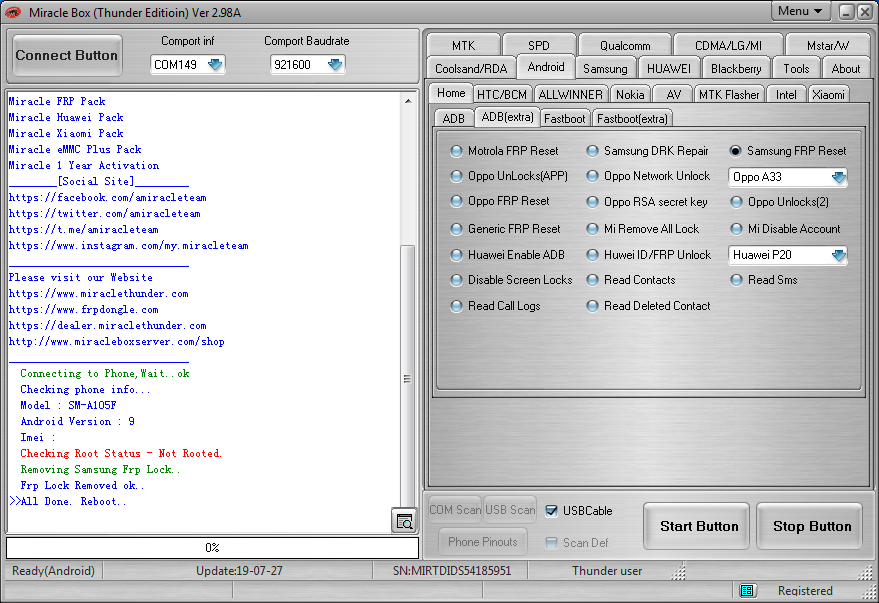Click the Phone Pinouts button

(x=483, y=541)
